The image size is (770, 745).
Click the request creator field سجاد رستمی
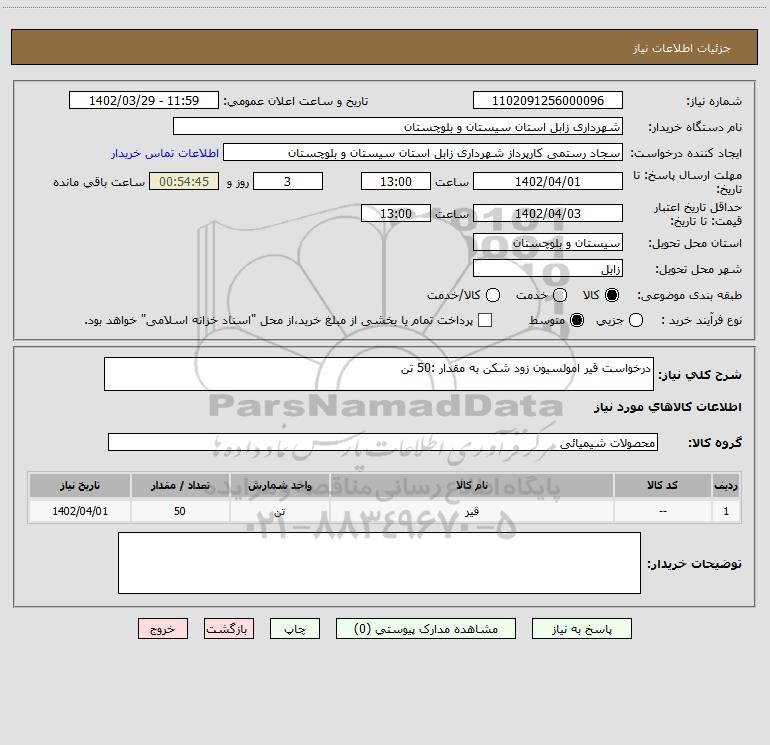[423, 152]
